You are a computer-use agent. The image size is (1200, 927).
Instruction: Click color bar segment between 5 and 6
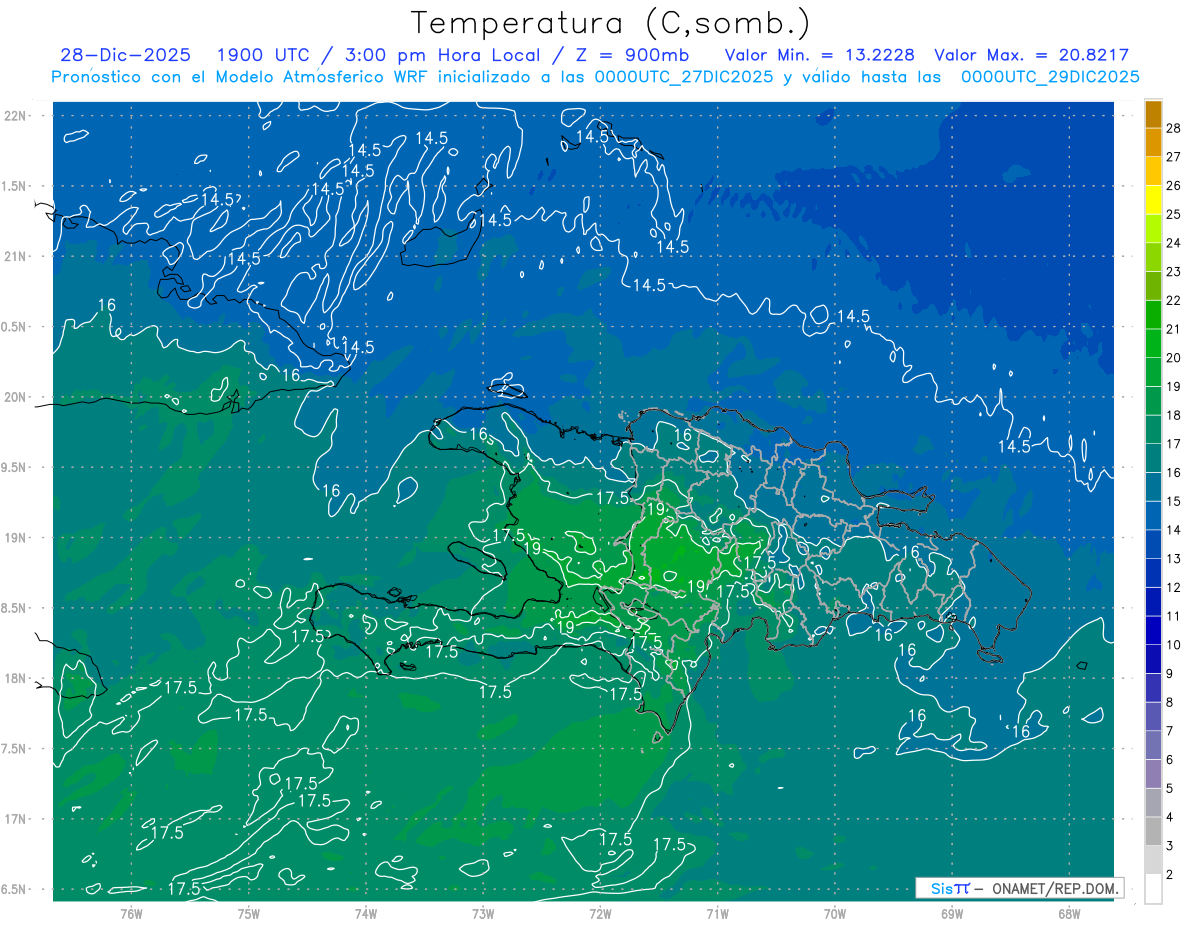pyautogui.click(x=1153, y=774)
